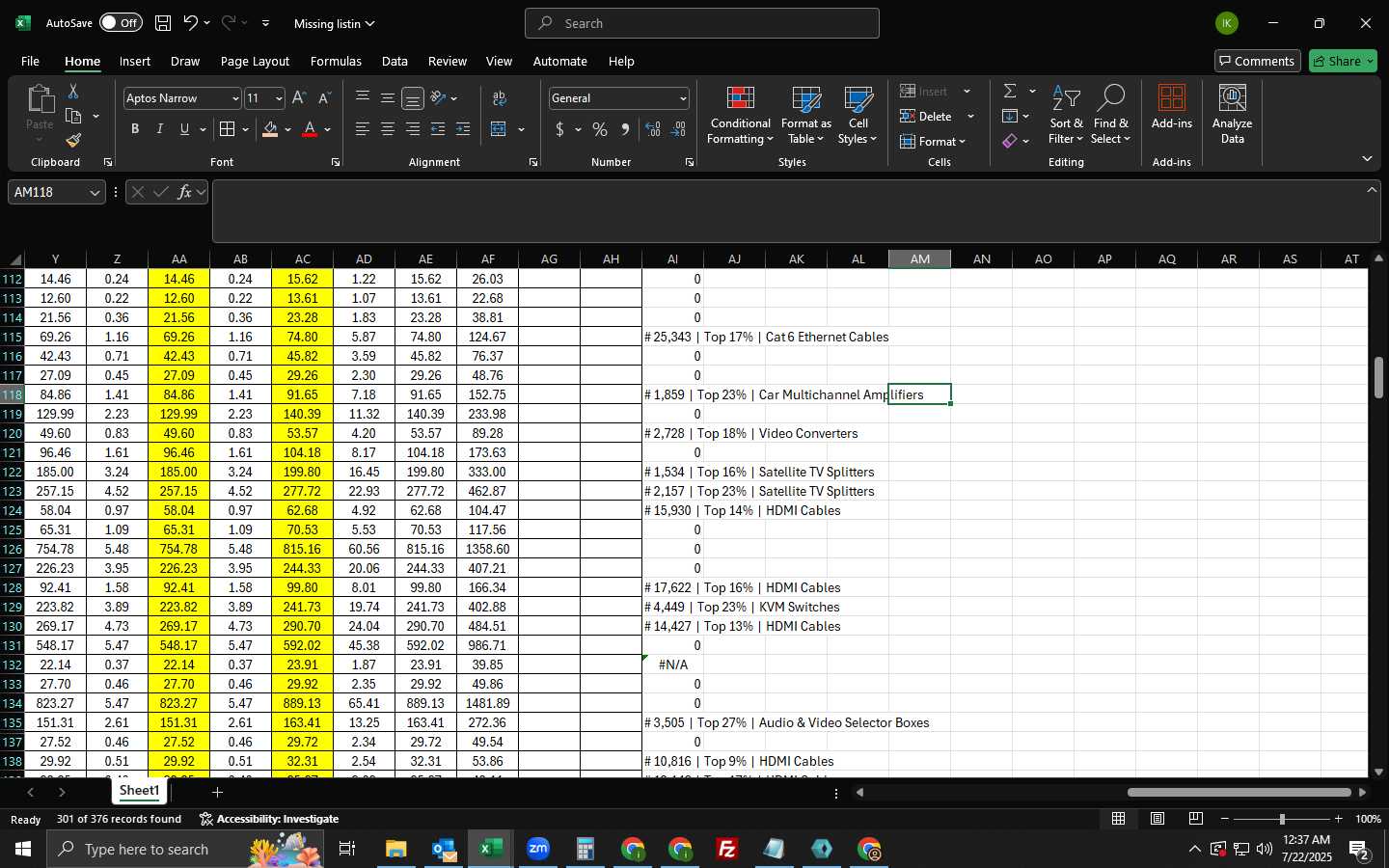Click the Name Box showing AM118

coord(56,193)
